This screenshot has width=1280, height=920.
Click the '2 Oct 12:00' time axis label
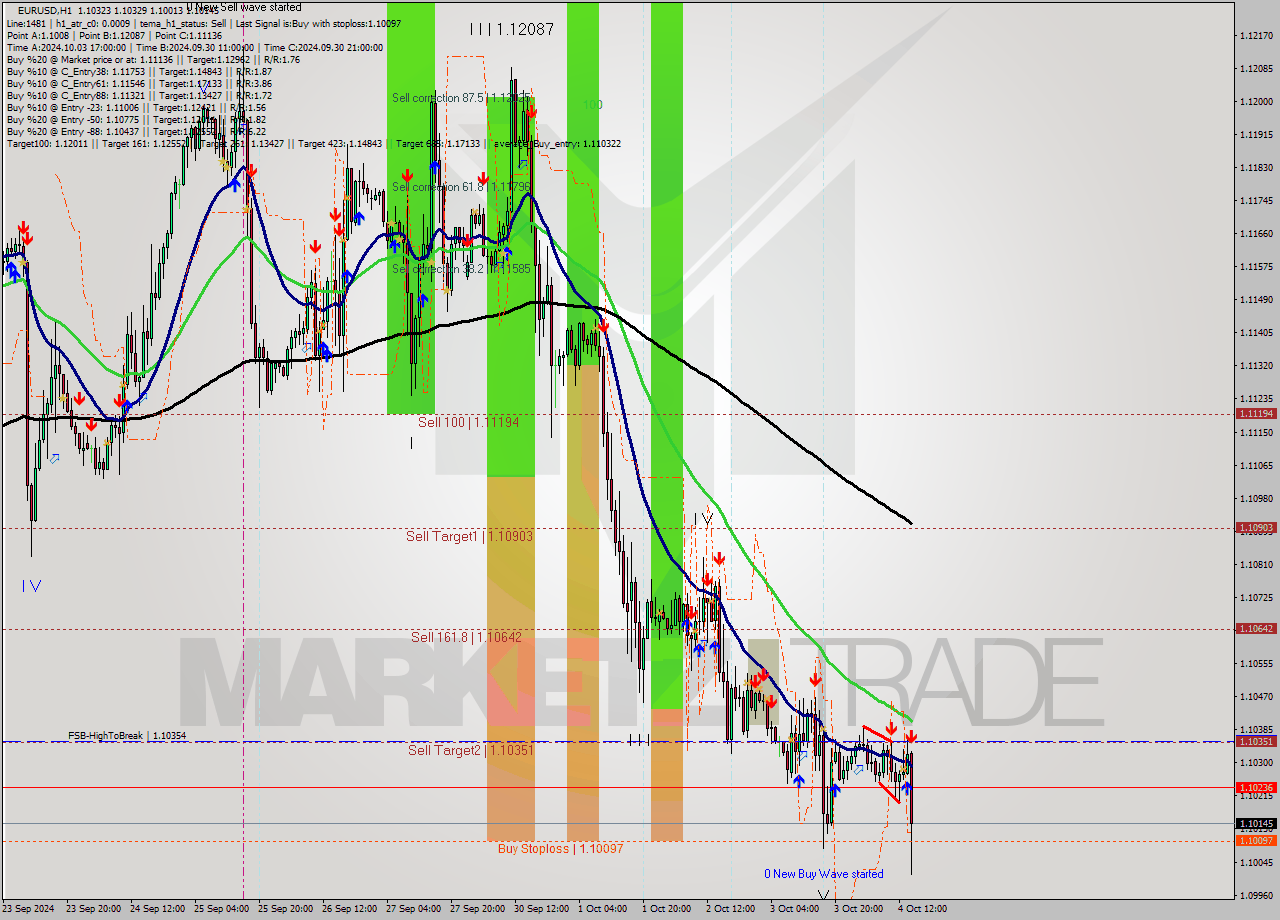pos(731,909)
